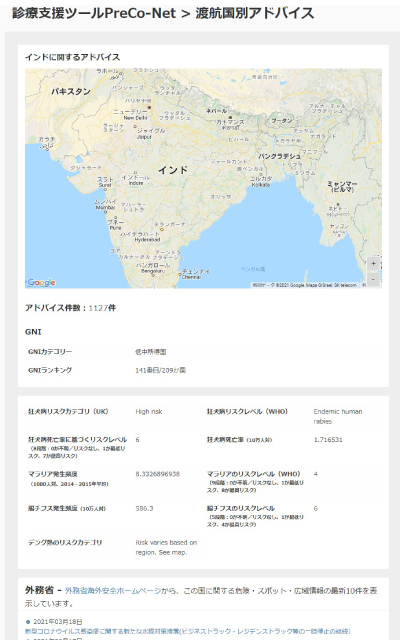
Task: Zoom out the map with the minus button
Action: coord(373,279)
